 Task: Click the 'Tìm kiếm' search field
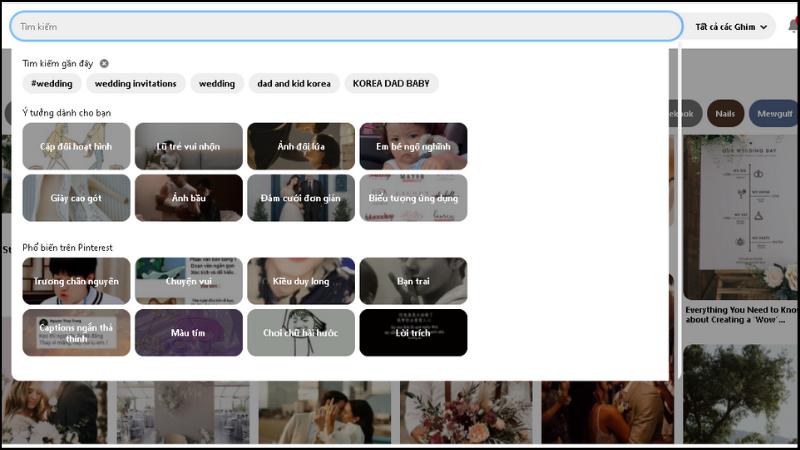click(346, 27)
